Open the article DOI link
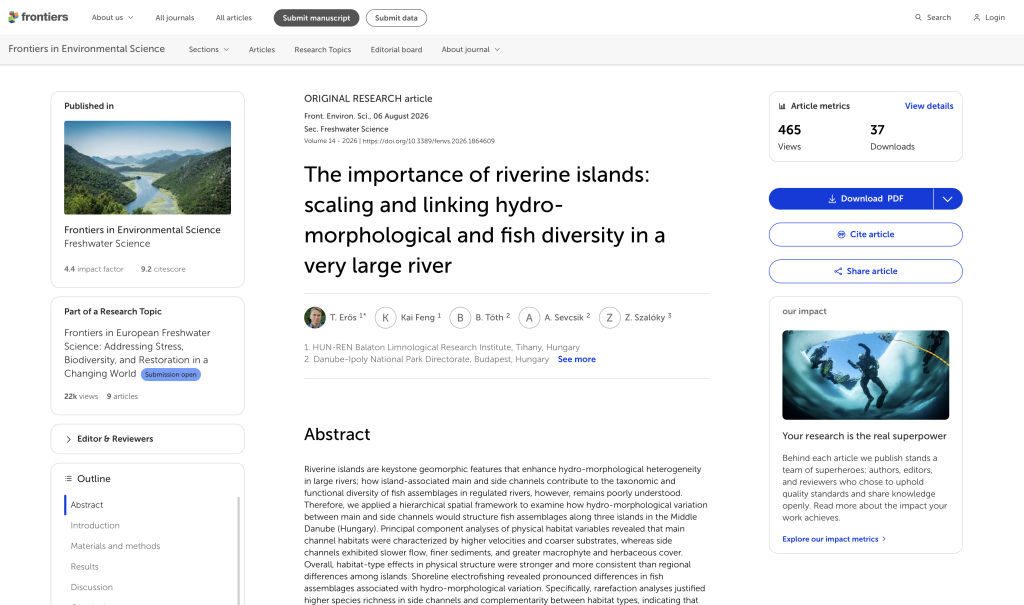 pos(428,141)
